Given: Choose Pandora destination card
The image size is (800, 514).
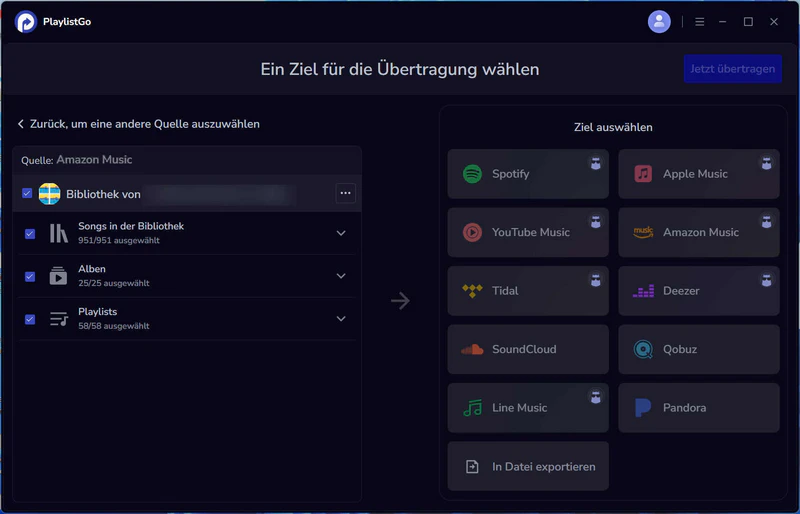Looking at the screenshot, I should (699, 408).
